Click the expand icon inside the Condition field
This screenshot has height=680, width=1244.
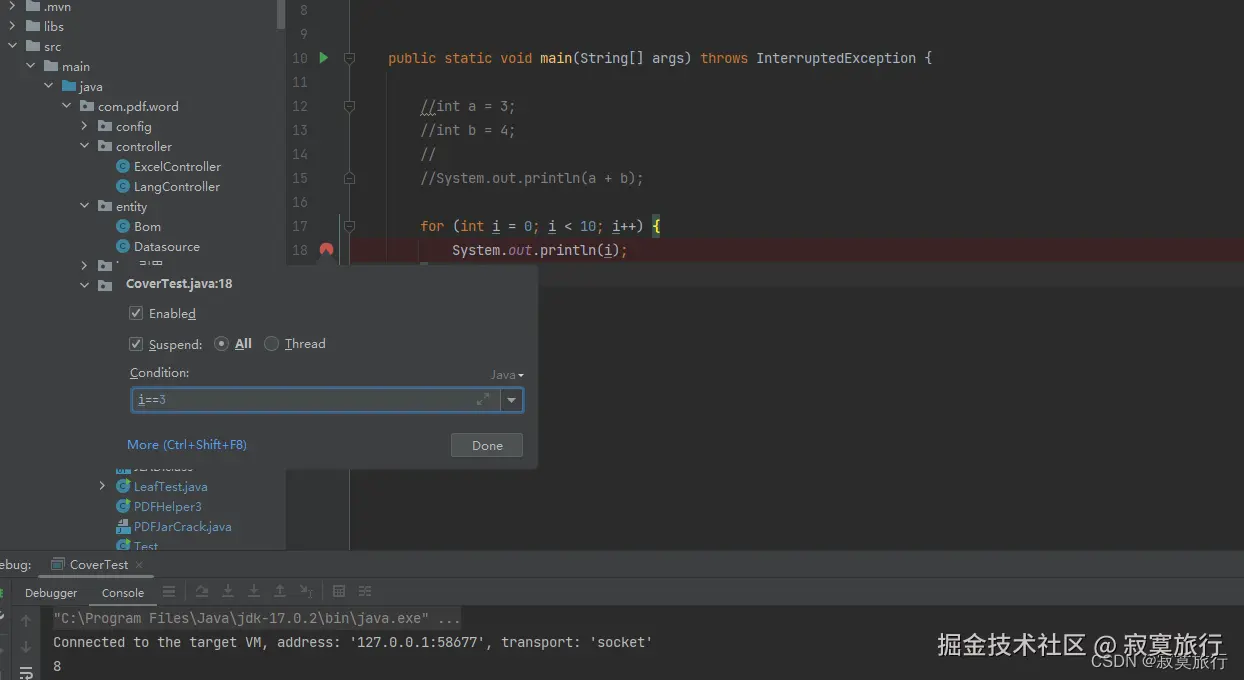point(483,399)
